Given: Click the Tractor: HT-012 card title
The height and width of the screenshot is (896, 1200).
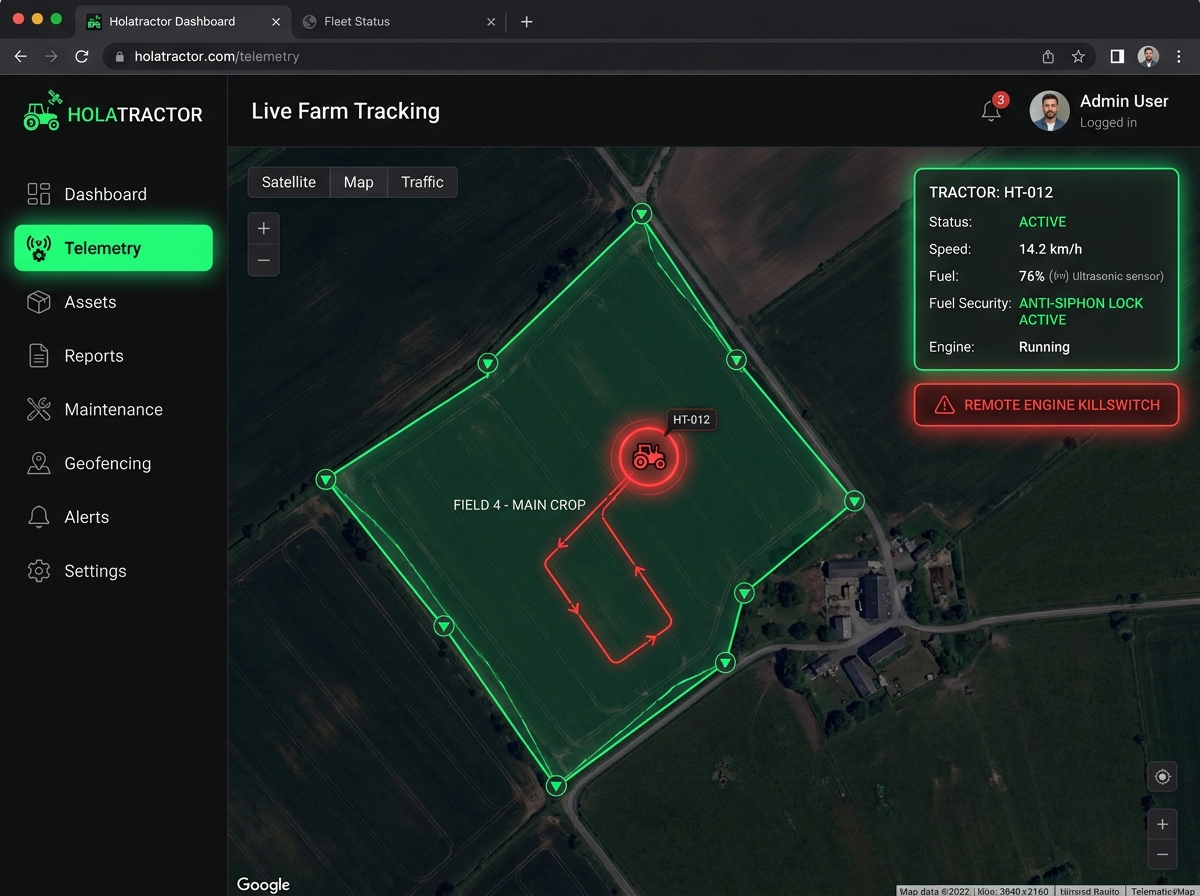Looking at the screenshot, I should tap(991, 192).
